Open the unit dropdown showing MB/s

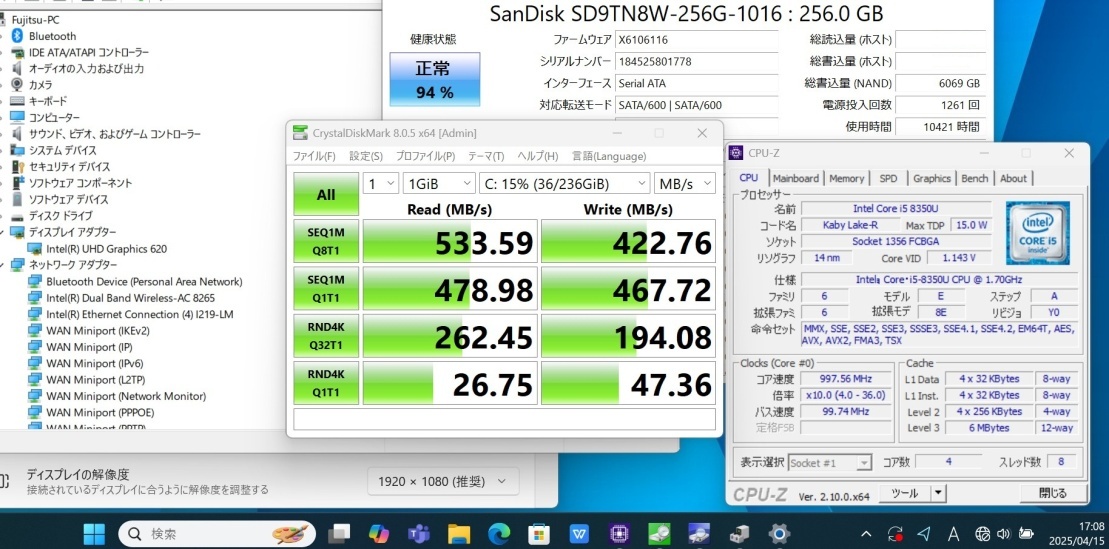click(684, 184)
